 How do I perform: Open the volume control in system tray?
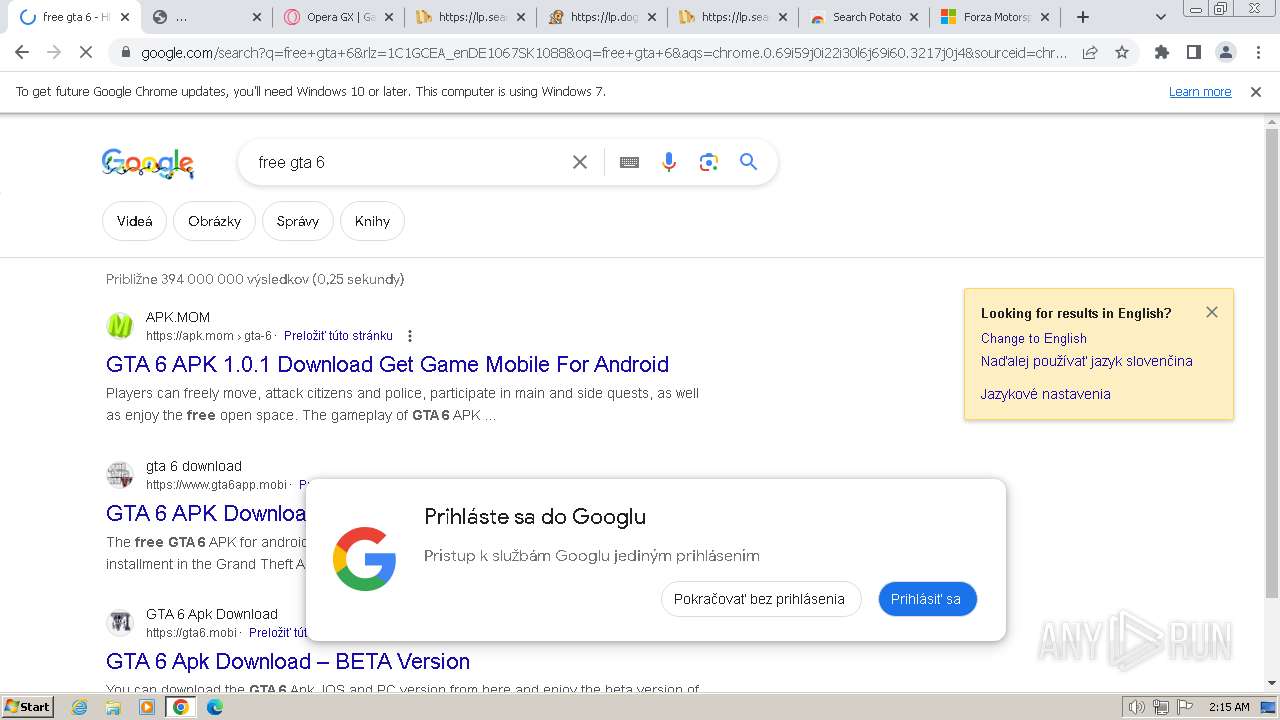[x=1137, y=707]
